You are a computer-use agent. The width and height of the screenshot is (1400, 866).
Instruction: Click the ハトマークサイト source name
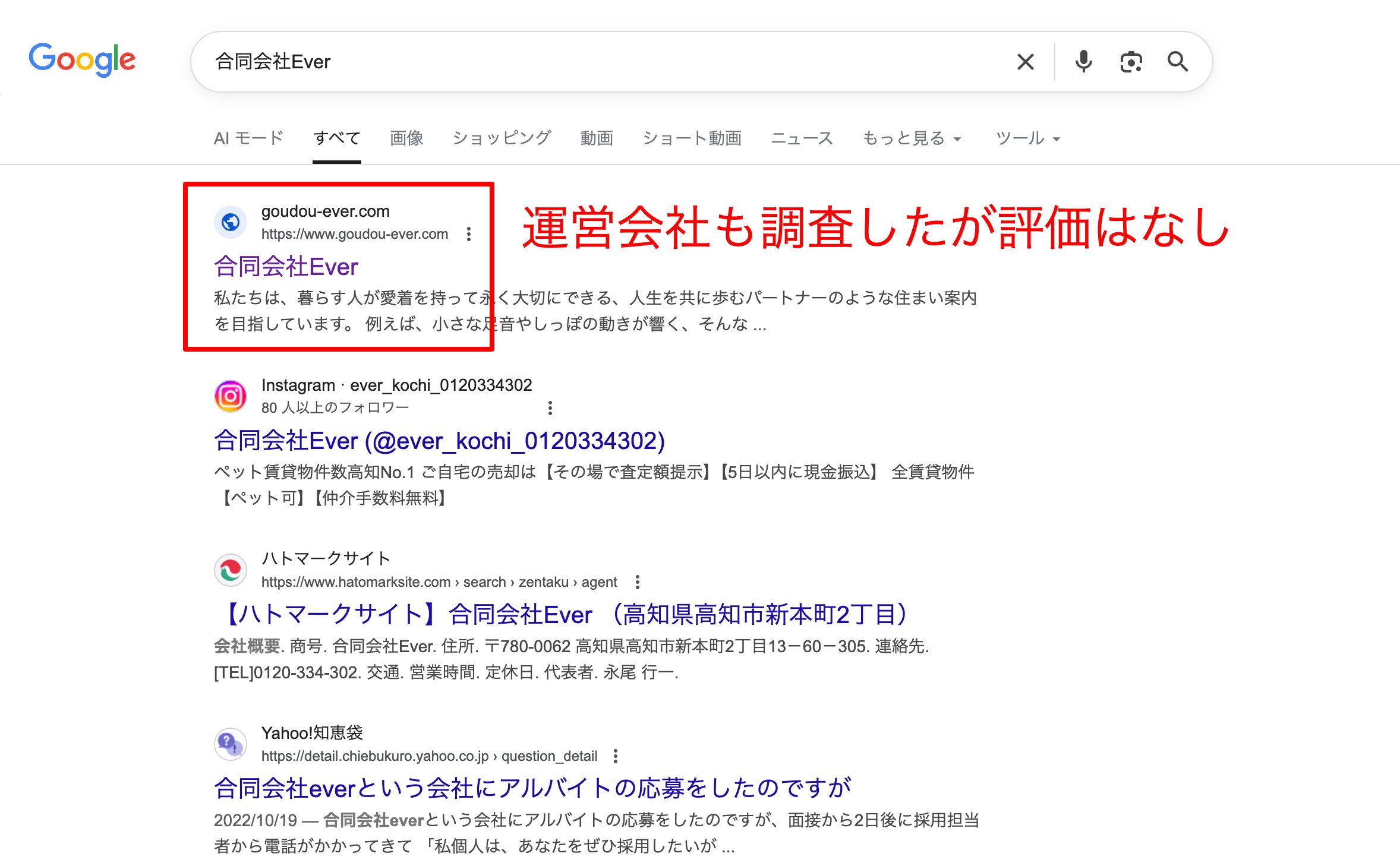point(326,559)
